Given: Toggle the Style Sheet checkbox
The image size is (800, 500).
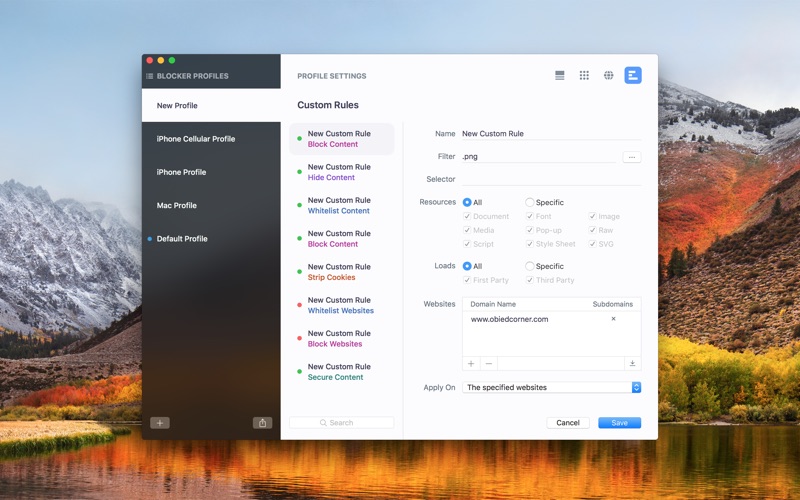Looking at the screenshot, I should click(x=530, y=244).
